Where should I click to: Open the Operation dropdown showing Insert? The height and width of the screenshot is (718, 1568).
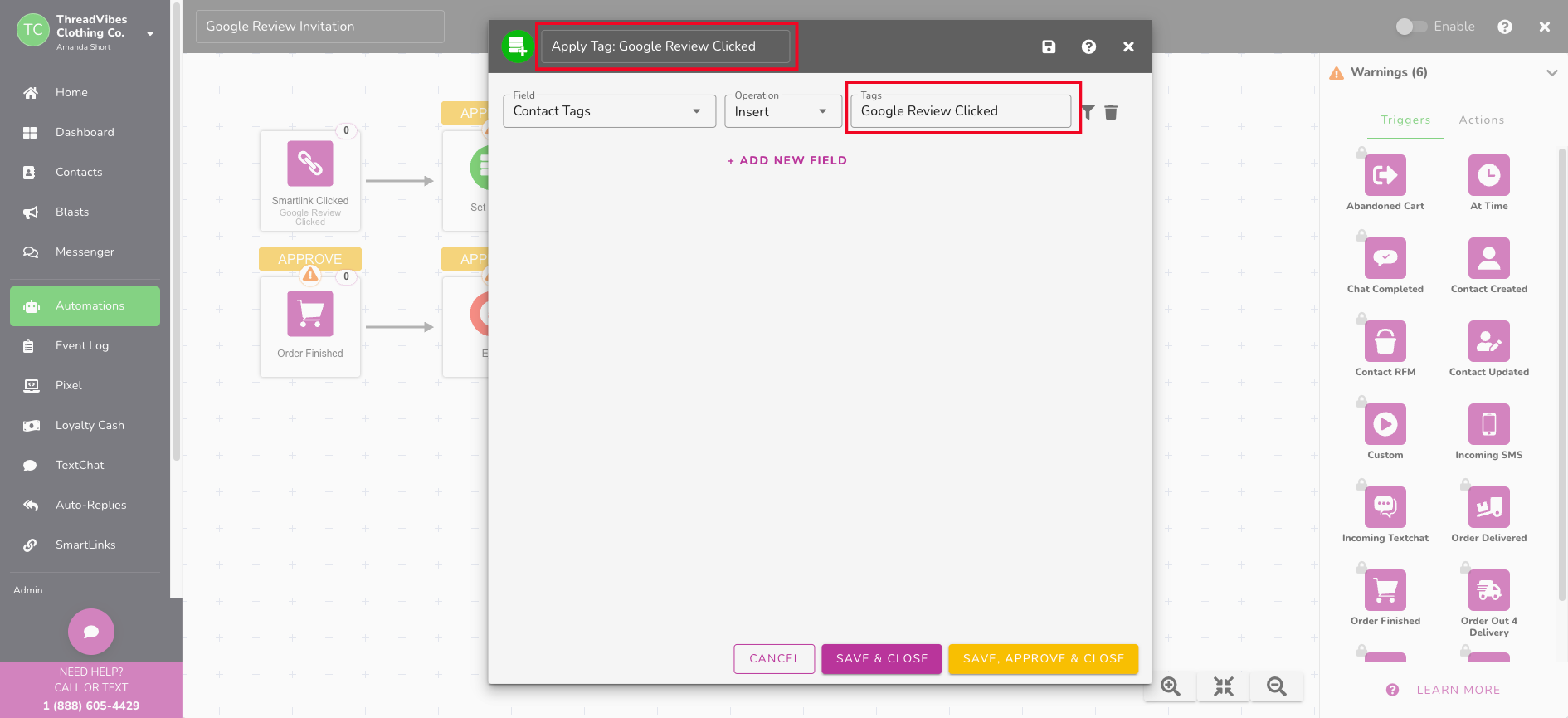click(x=783, y=111)
